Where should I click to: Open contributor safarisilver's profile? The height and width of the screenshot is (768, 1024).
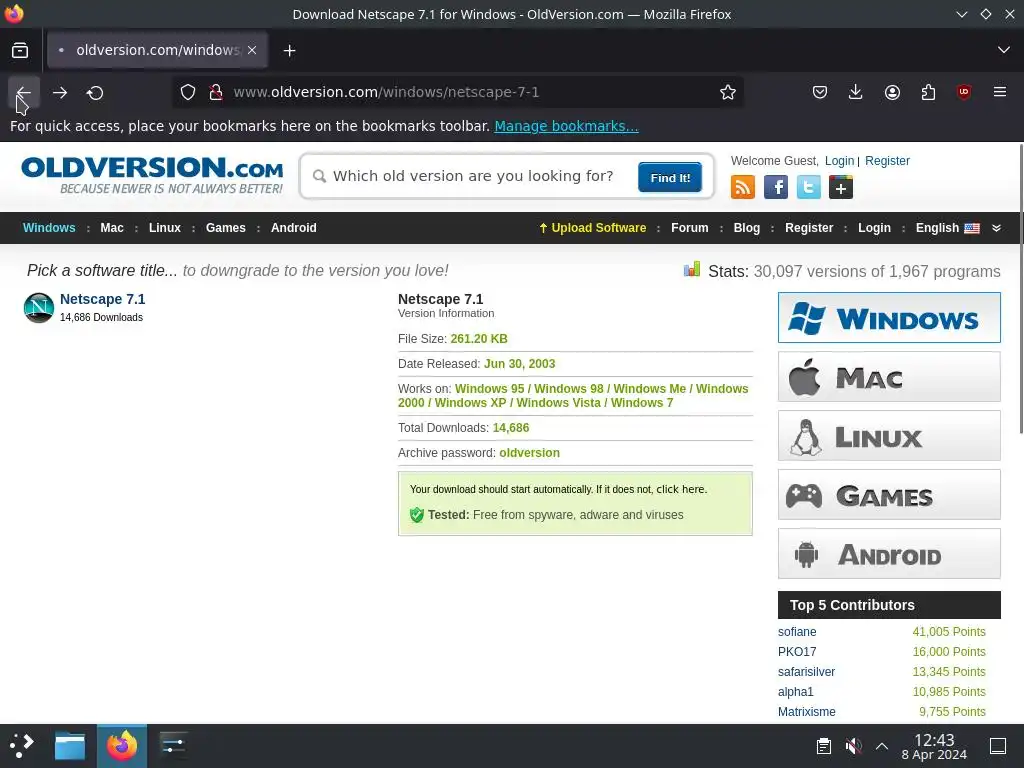point(806,671)
